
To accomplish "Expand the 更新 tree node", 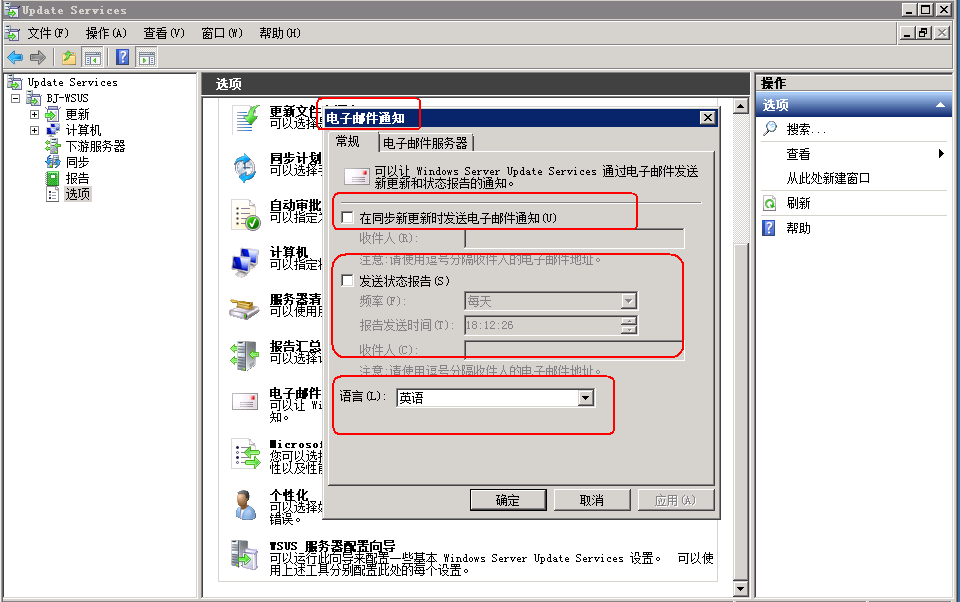I will (x=34, y=114).
